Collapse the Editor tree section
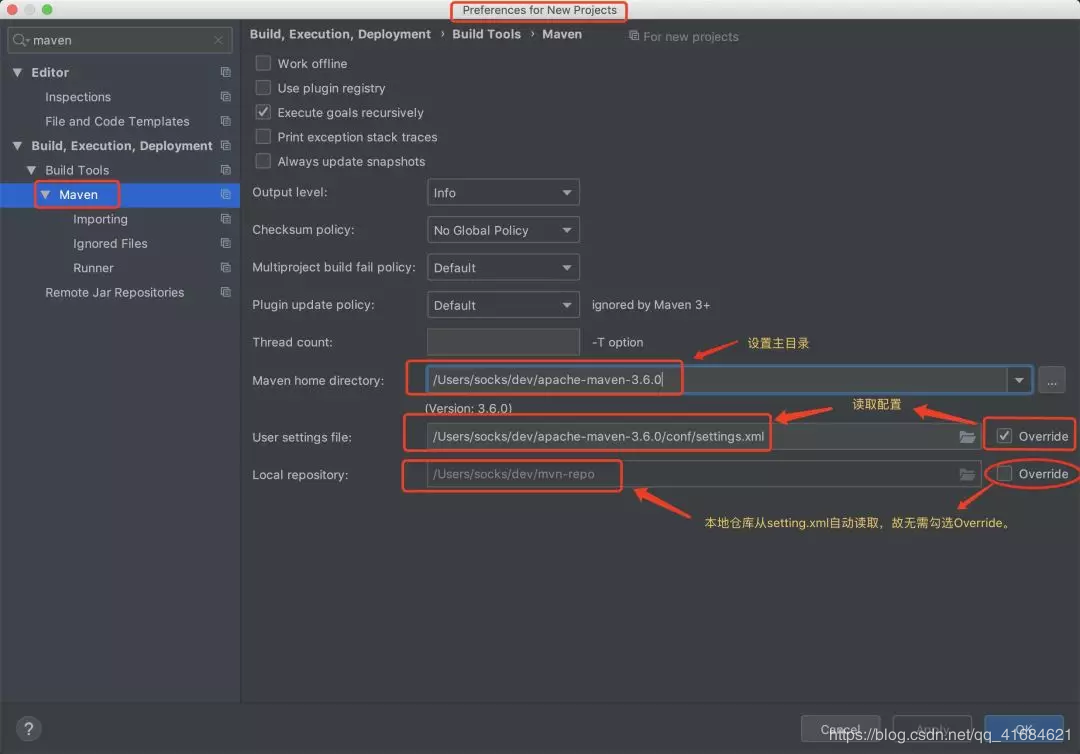The height and width of the screenshot is (754, 1080). (18, 72)
